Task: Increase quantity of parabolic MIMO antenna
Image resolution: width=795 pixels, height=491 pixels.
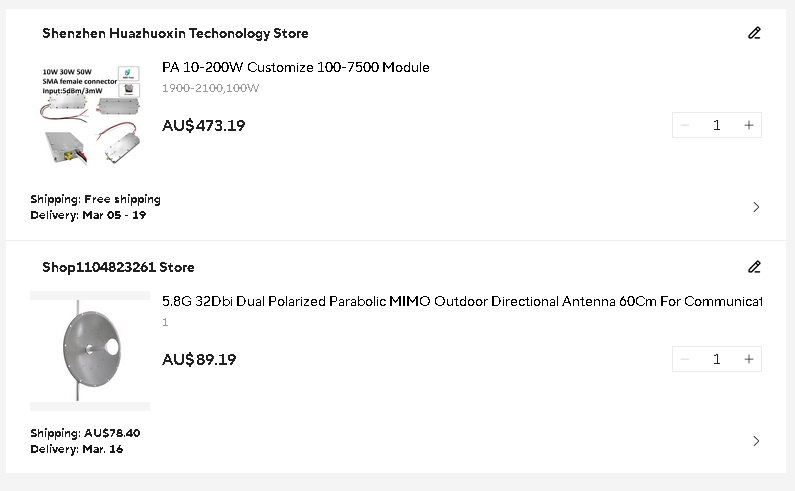Action: tap(749, 359)
